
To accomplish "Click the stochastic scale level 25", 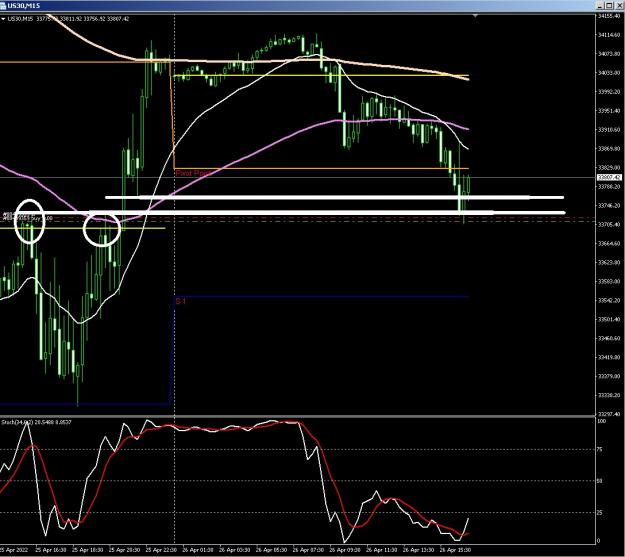I will click(x=600, y=513).
